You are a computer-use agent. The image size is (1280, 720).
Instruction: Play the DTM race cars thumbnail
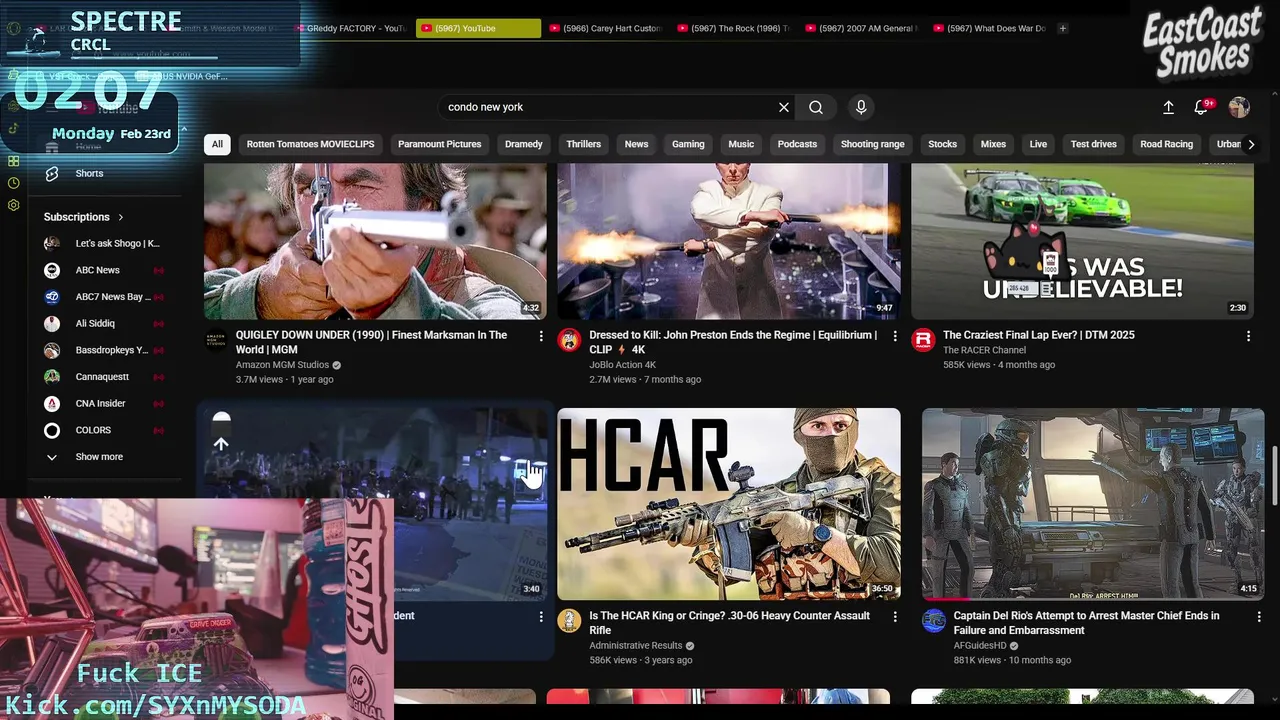coord(1082,241)
